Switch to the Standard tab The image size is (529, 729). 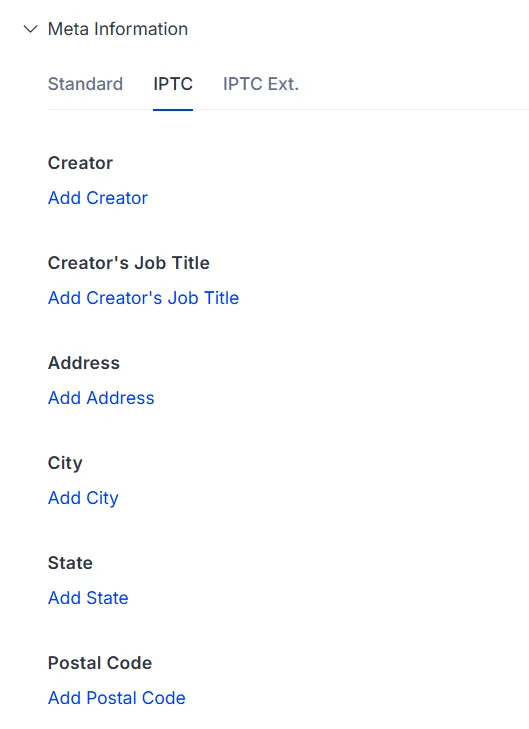[x=86, y=84]
